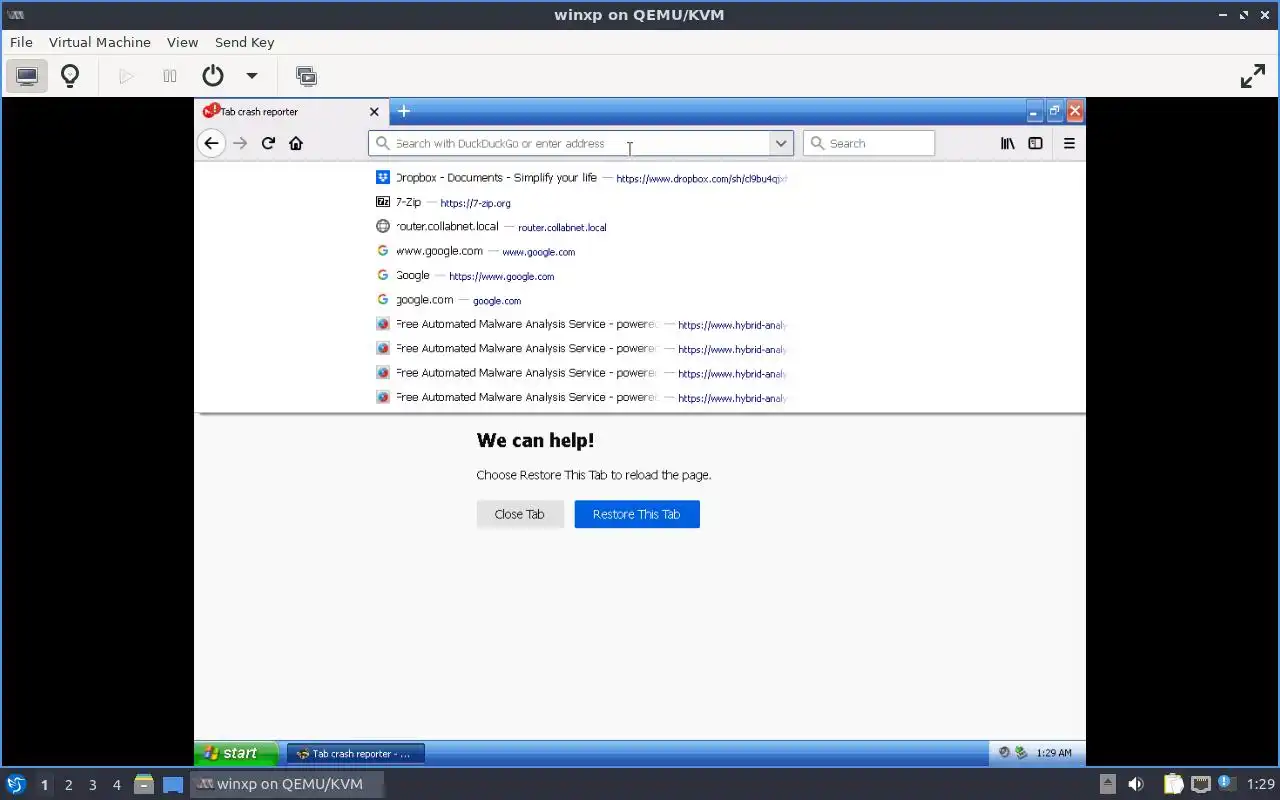Image resolution: width=1280 pixels, height=800 pixels.
Task: Open the host network tray icon
Action: pyautogui.click(x=1201, y=784)
